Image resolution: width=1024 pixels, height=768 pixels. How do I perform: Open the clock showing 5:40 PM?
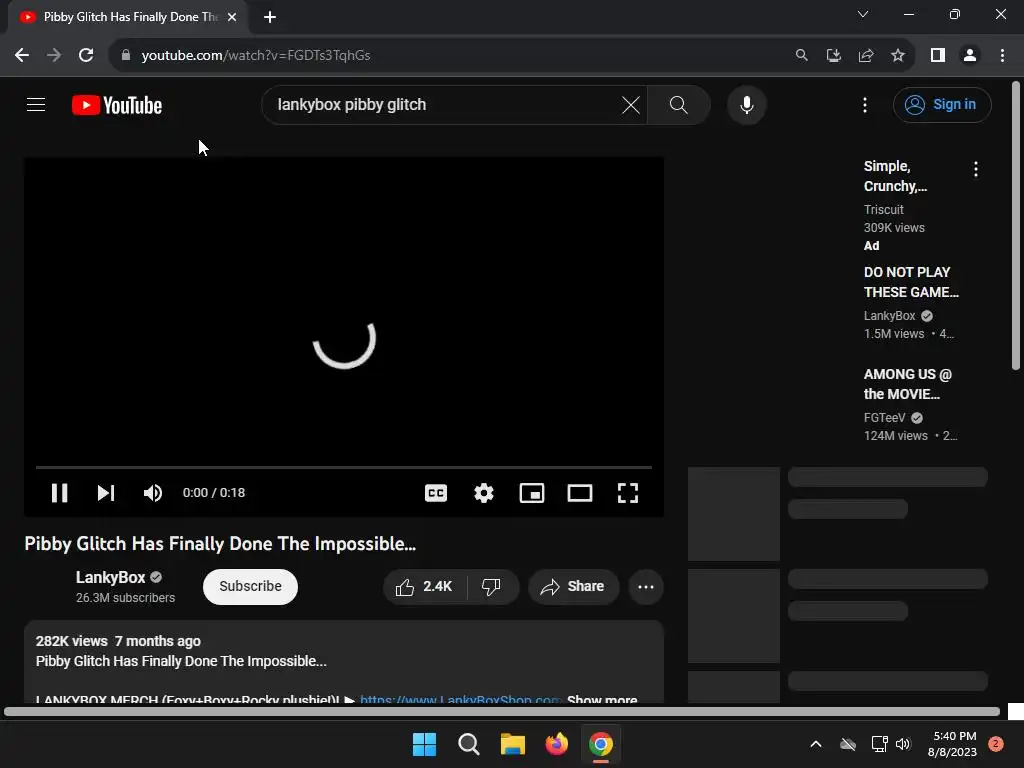(953, 744)
